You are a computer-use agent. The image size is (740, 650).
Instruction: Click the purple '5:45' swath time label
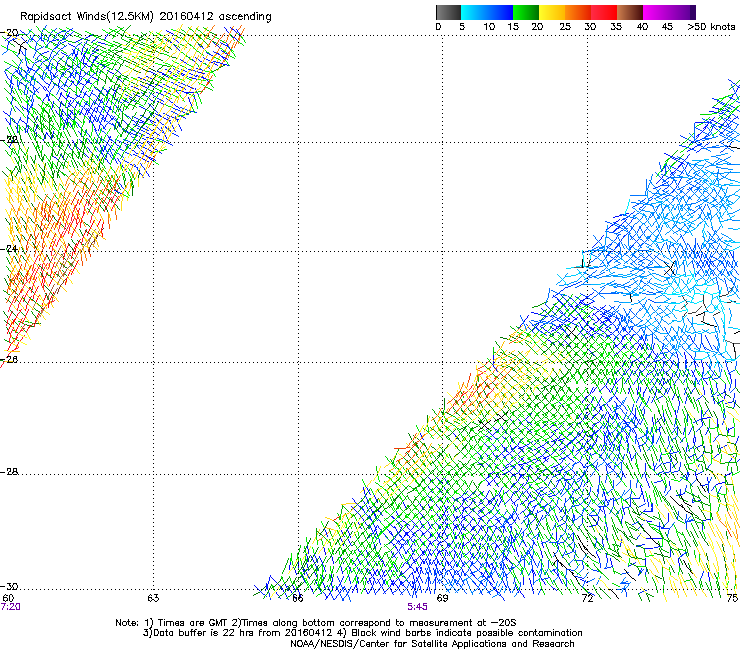pos(418,607)
